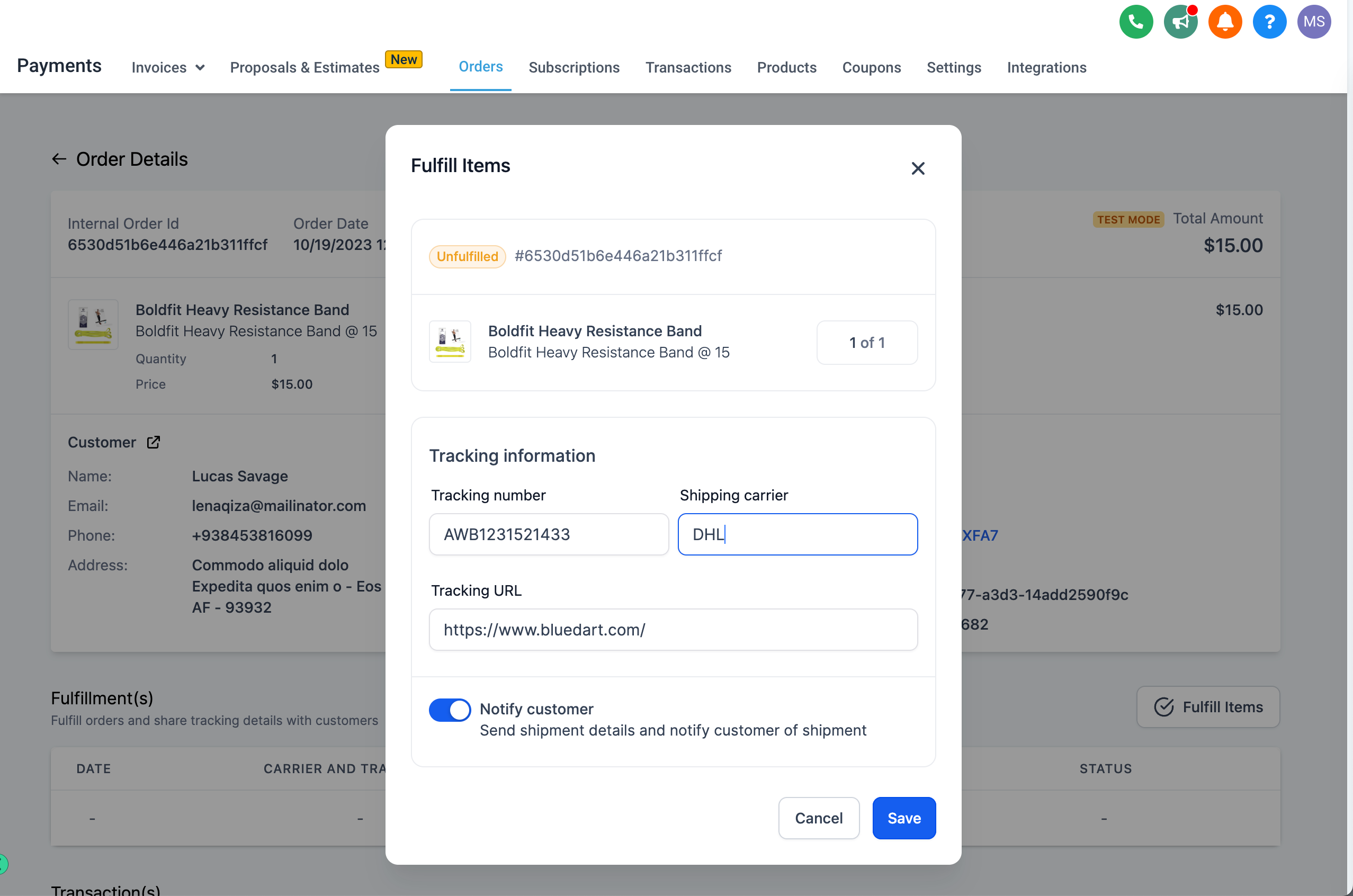The width and height of the screenshot is (1353, 896).
Task: Click the New badge on Proposals
Action: coord(404,59)
